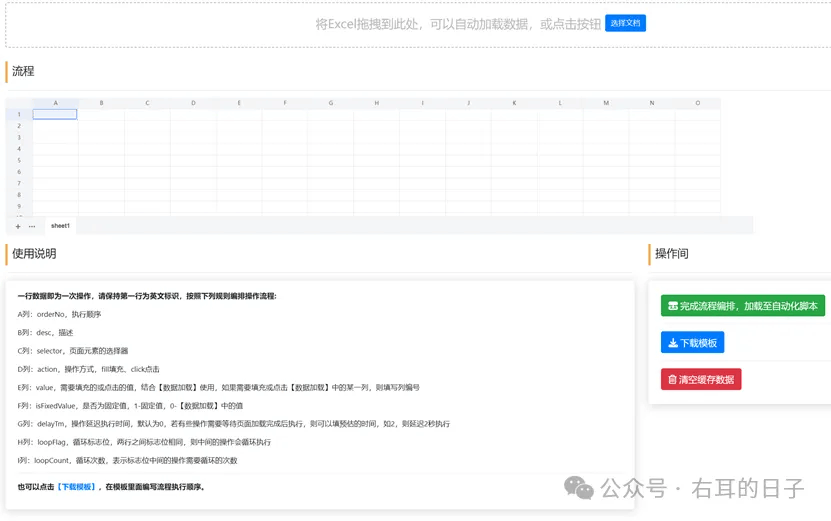
Task: Select cell C3 in the grid
Action: [147, 137]
